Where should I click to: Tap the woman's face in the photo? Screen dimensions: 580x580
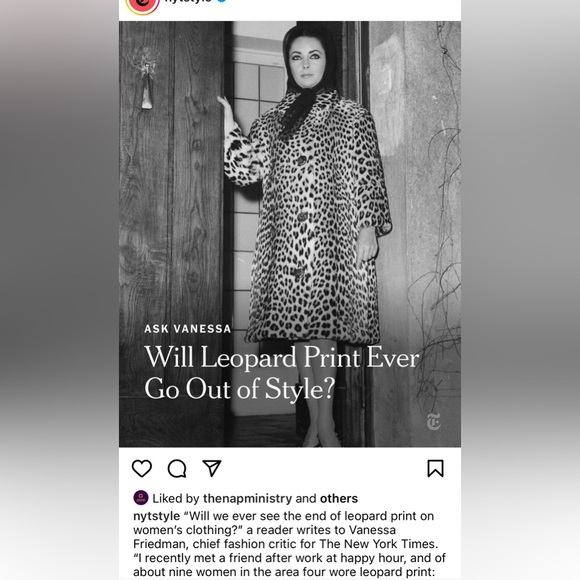tap(308, 63)
